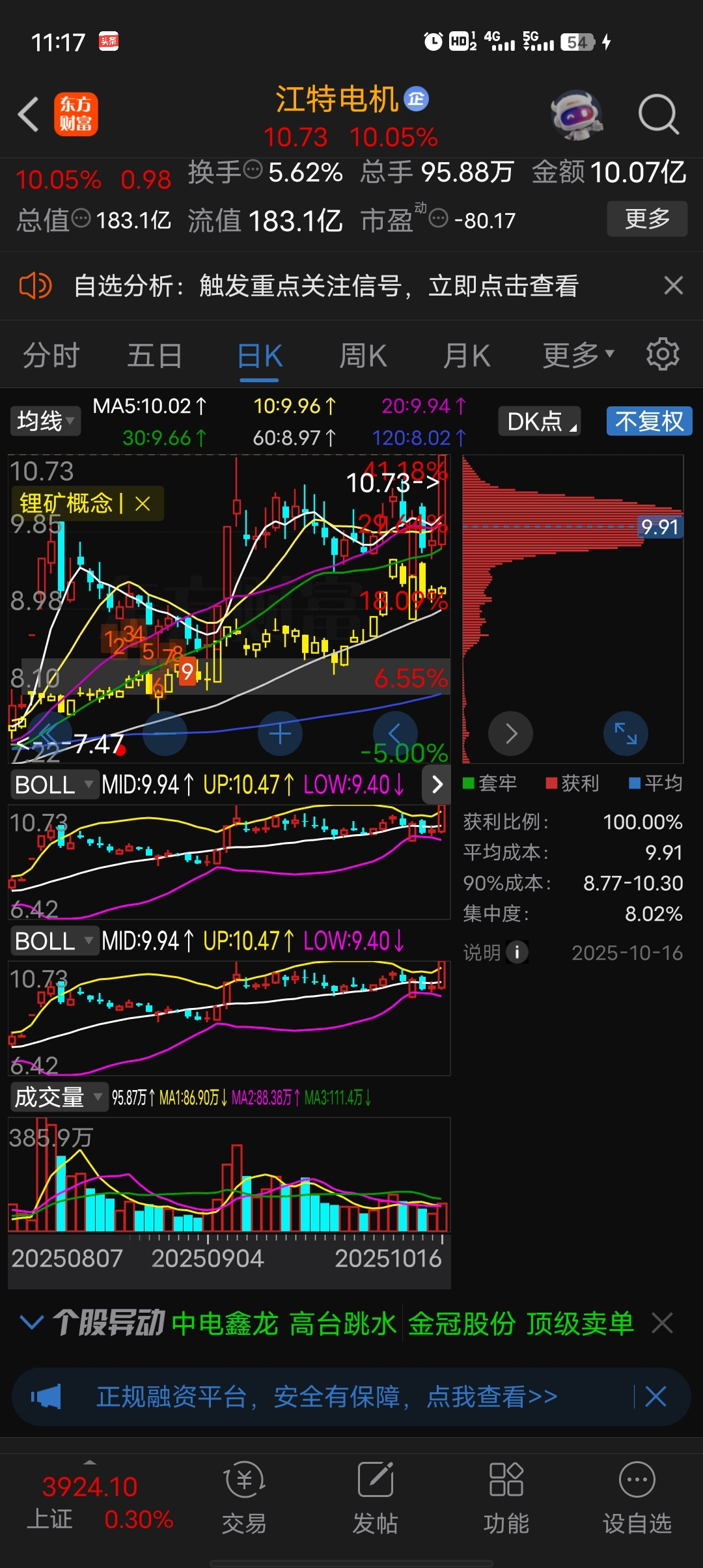Close the 个股异动 ticker
This screenshot has height=1568, width=703.
663,1323
